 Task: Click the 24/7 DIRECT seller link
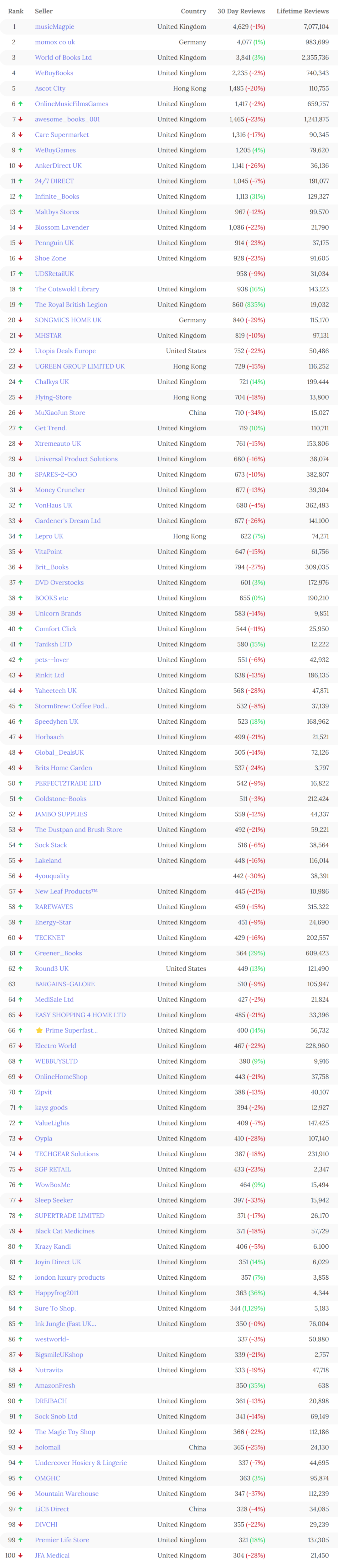pyautogui.click(x=54, y=181)
